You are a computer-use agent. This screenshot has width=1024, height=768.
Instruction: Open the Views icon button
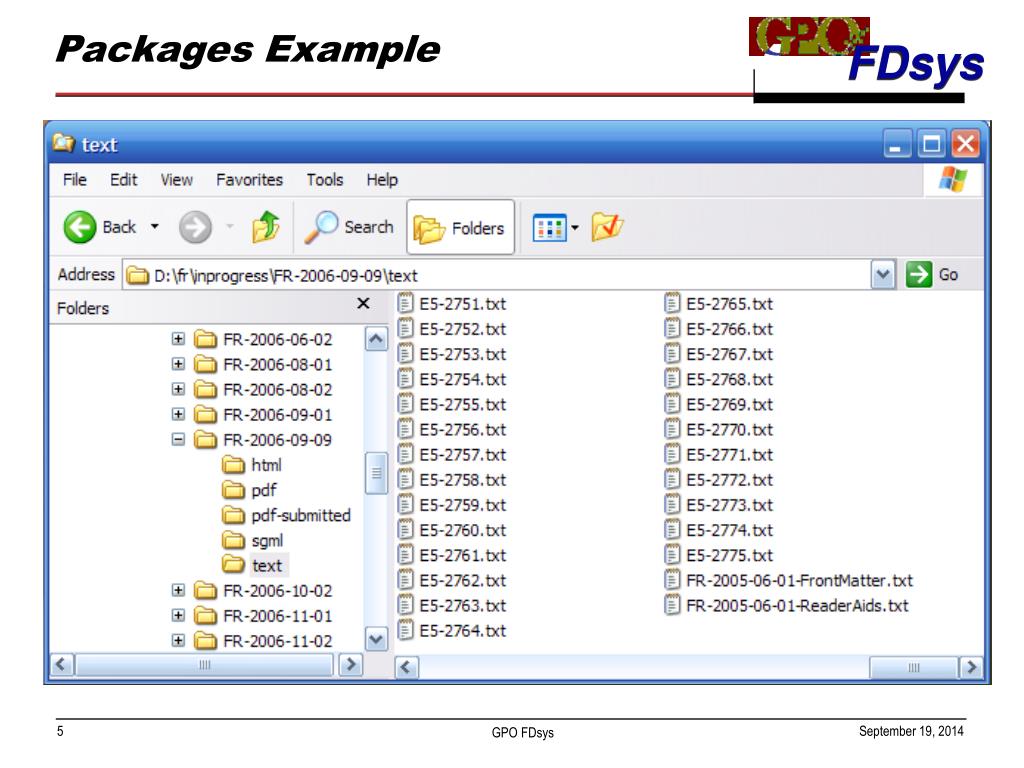[x=549, y=228]
